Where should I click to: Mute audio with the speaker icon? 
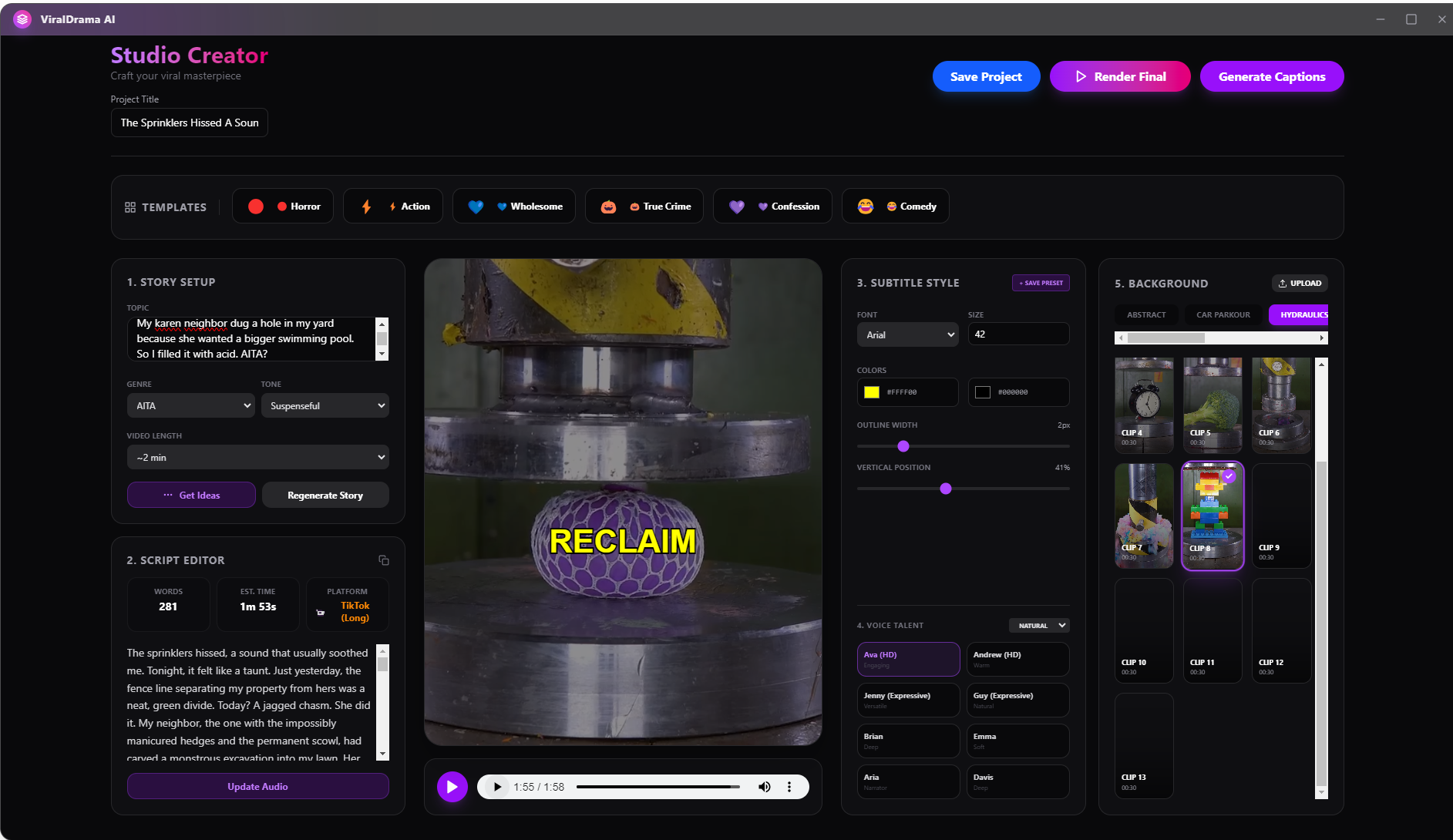(x=764, y=787)
